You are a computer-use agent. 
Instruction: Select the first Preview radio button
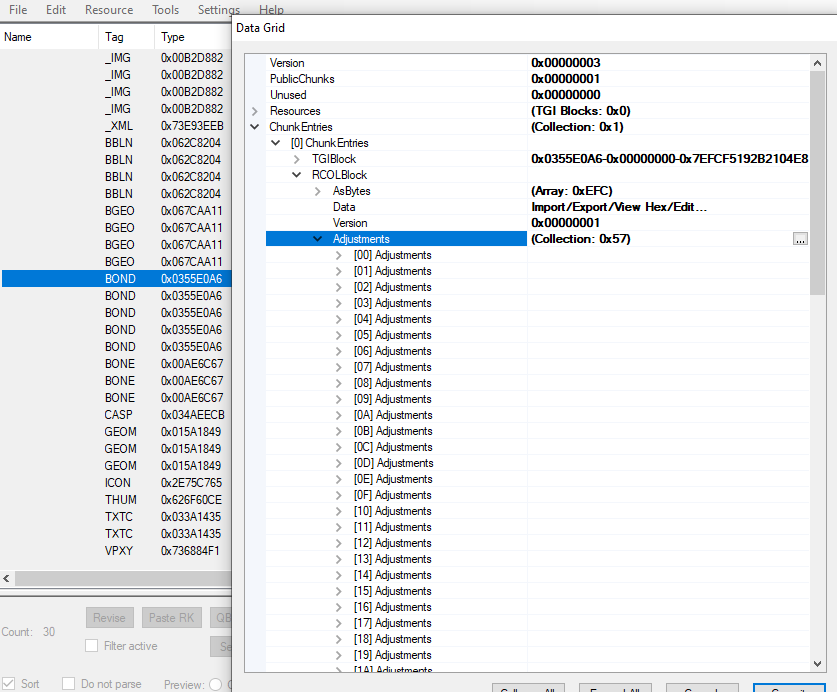click(x=216, y=684)
